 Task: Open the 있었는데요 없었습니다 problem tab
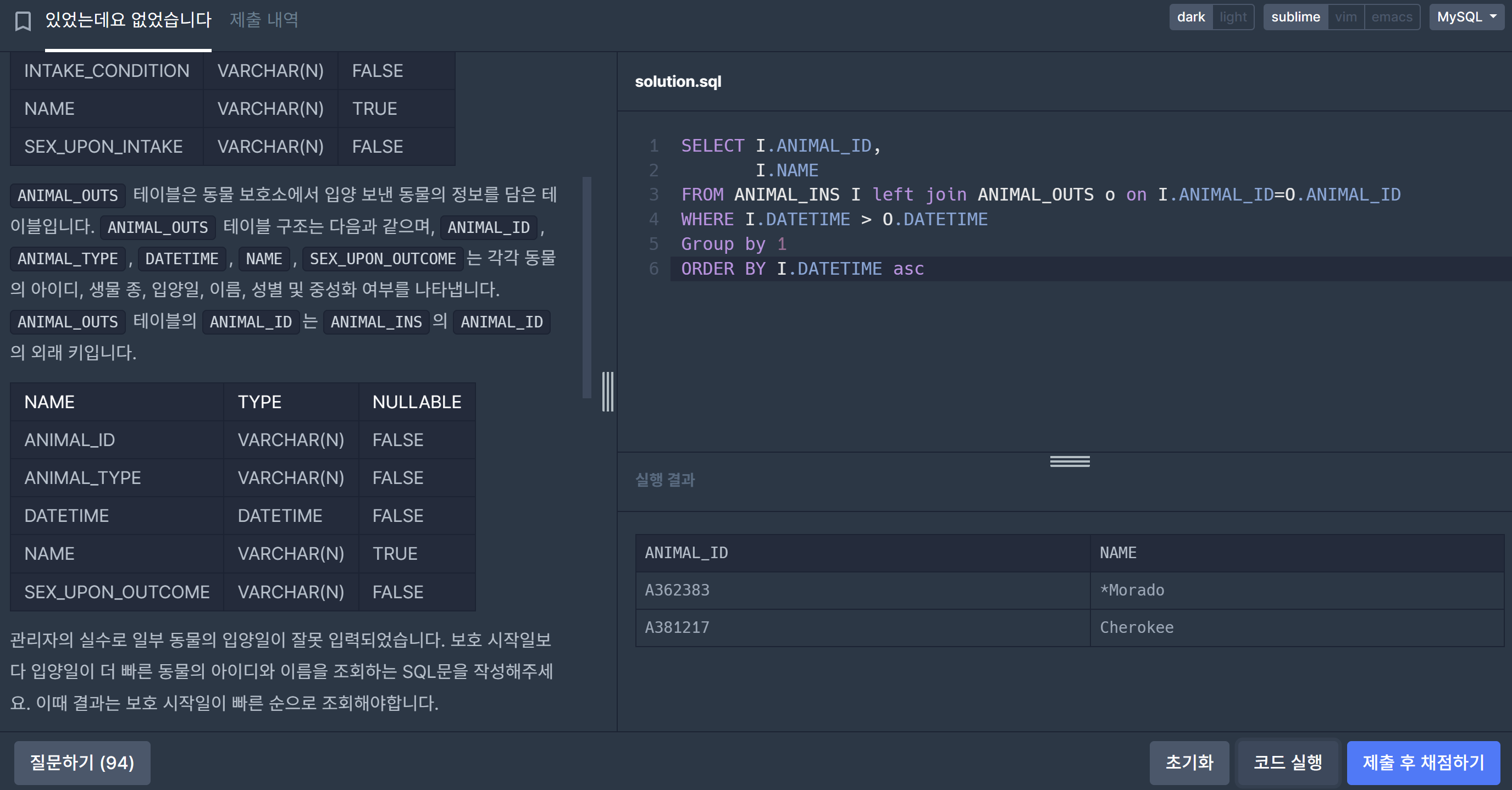(x=128, y=20)
